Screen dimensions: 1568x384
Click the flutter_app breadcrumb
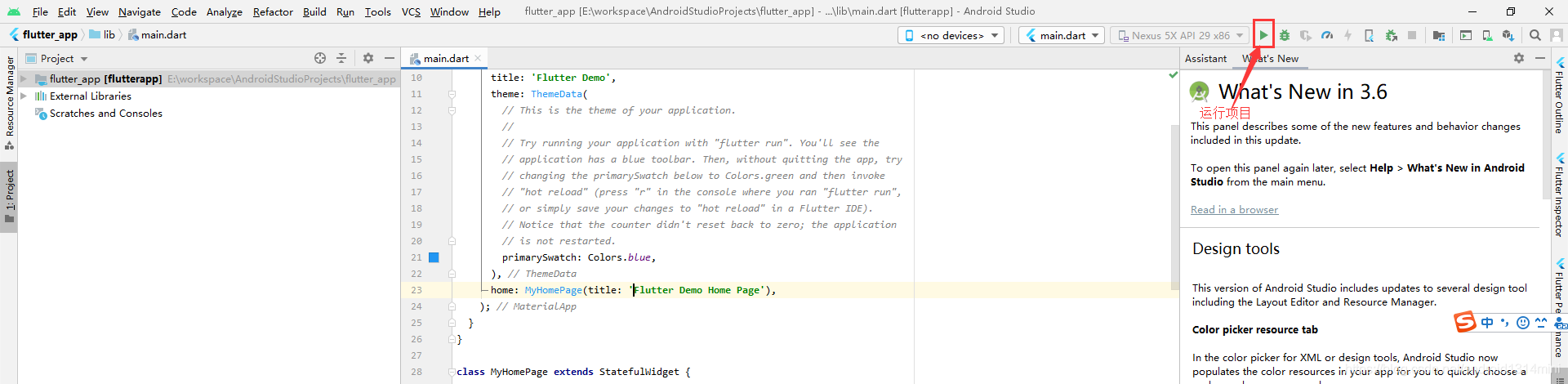coord(43,34)
